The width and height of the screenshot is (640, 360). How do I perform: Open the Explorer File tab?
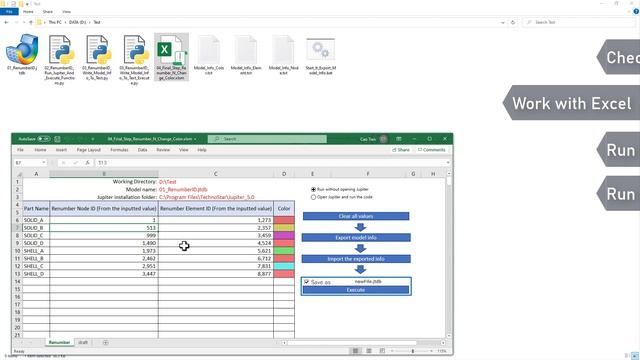coord(9,12)
